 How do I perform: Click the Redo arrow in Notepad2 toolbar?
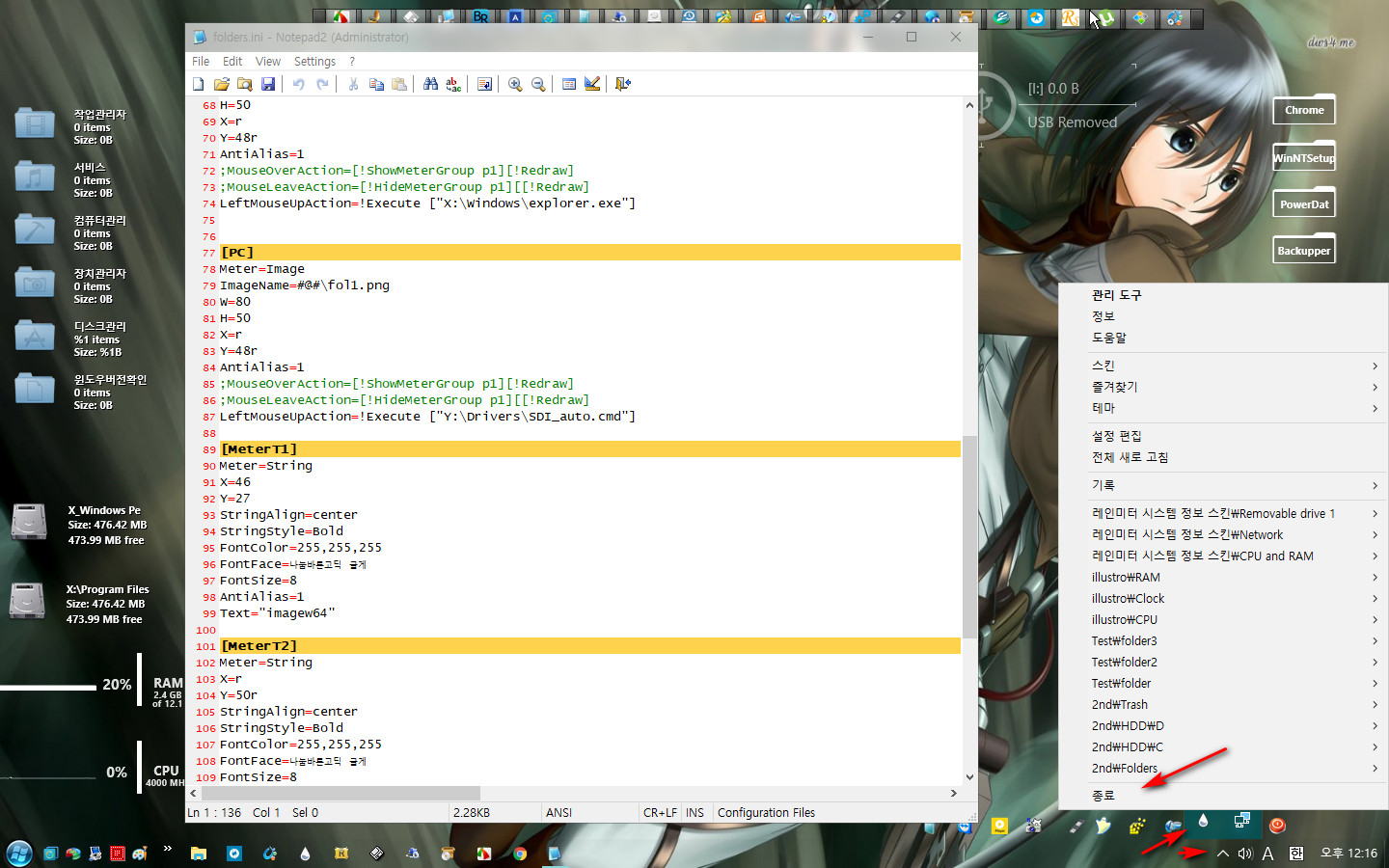pos(322,84)
